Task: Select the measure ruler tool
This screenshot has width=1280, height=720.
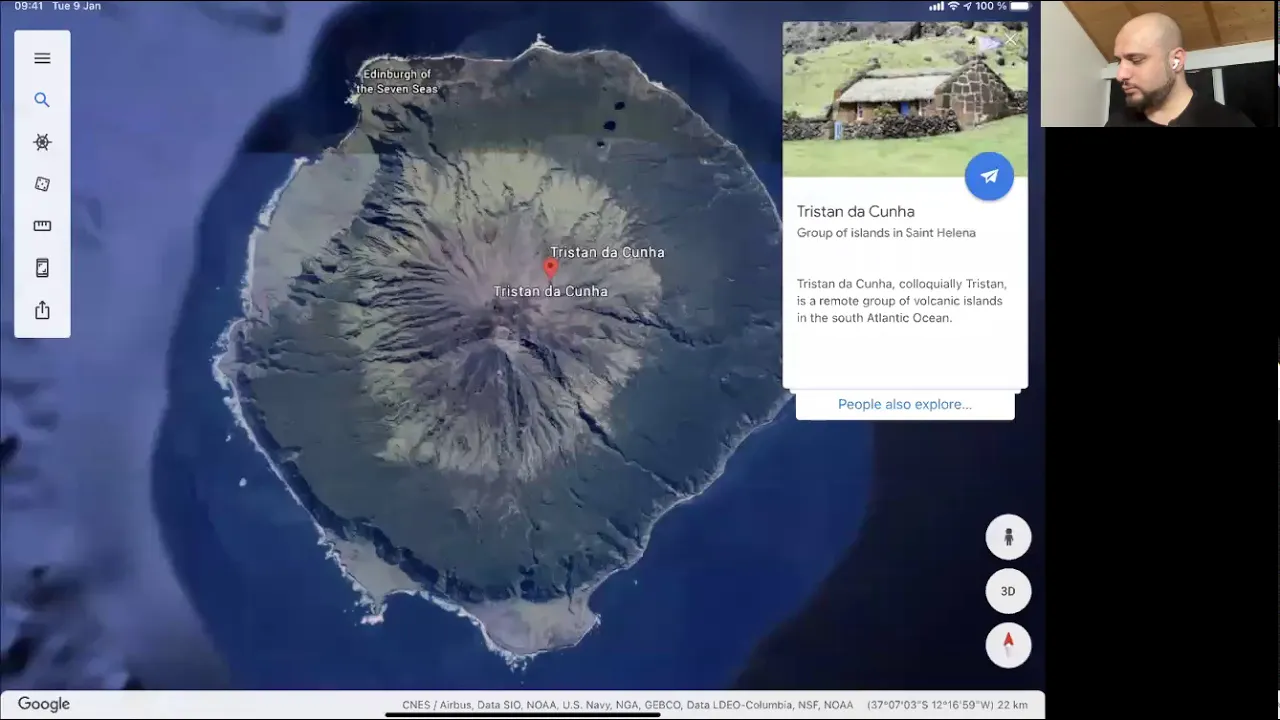Action: click(42, 226)
